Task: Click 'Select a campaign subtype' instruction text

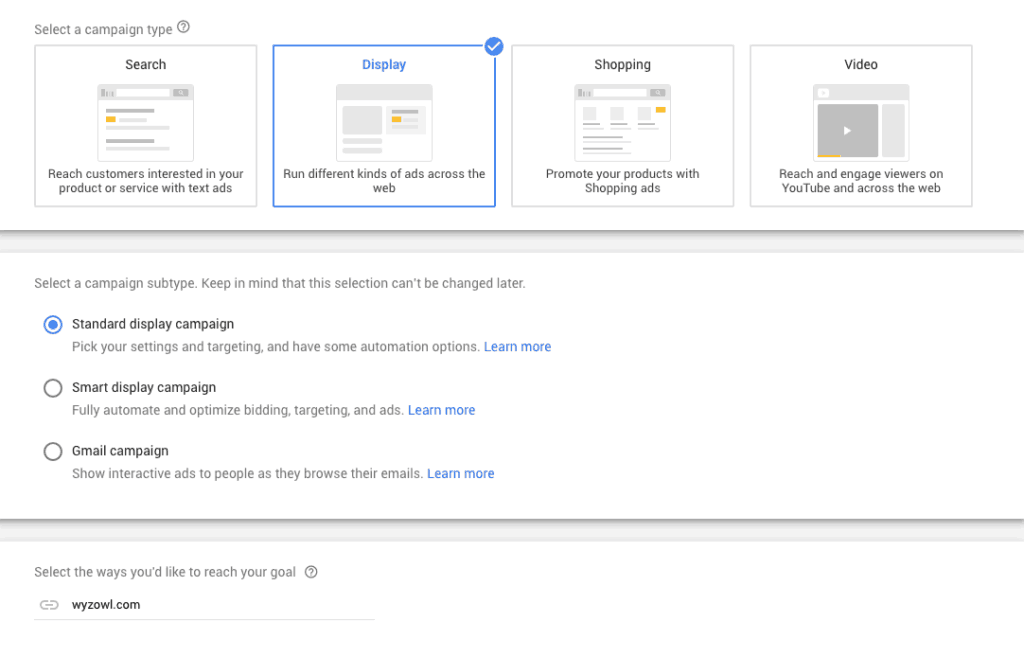Action: click(x=280, y=283)
